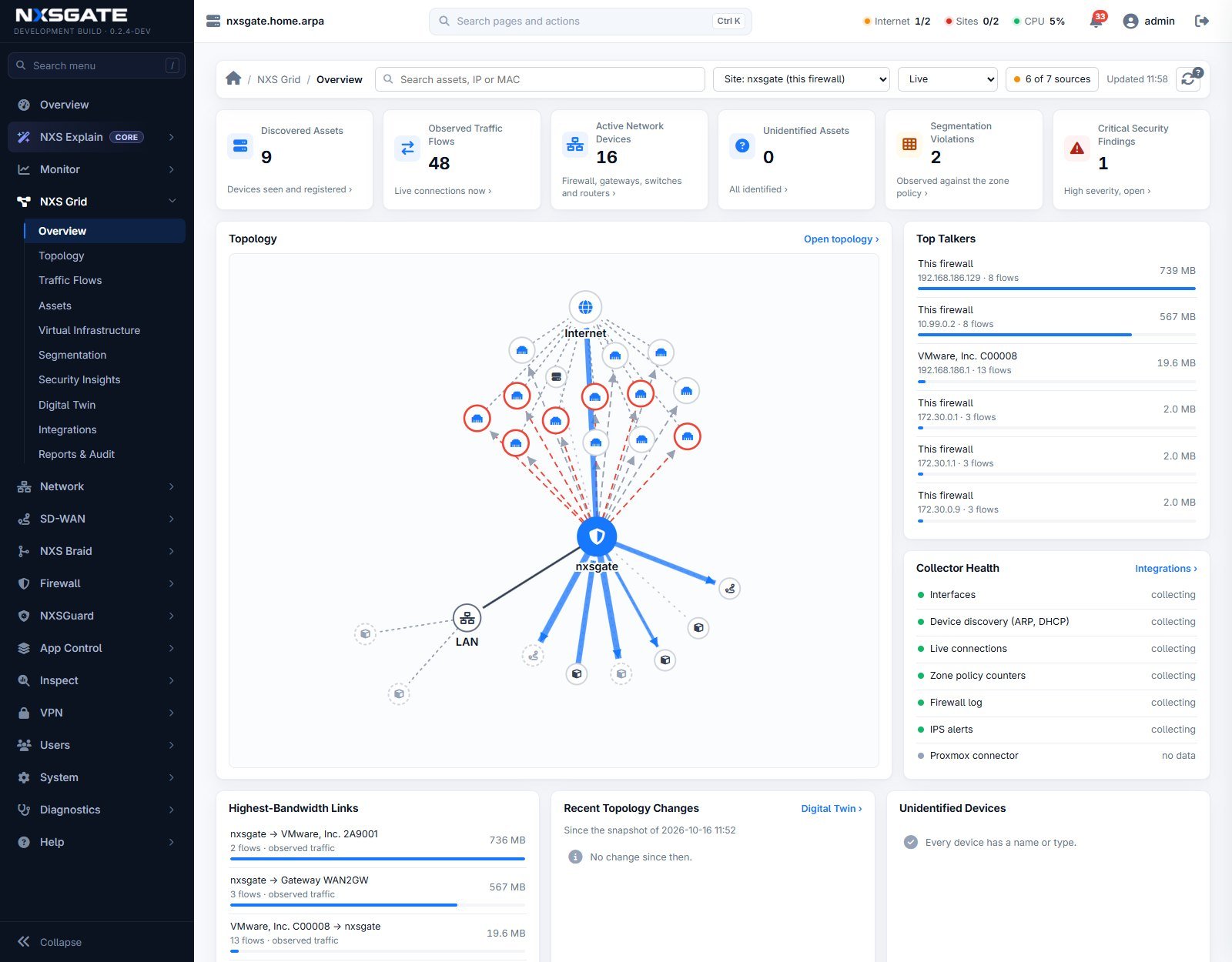Screen dimensions: 1232x962
Task: Click the logout icon beside admin
Action: [1202, 22]
